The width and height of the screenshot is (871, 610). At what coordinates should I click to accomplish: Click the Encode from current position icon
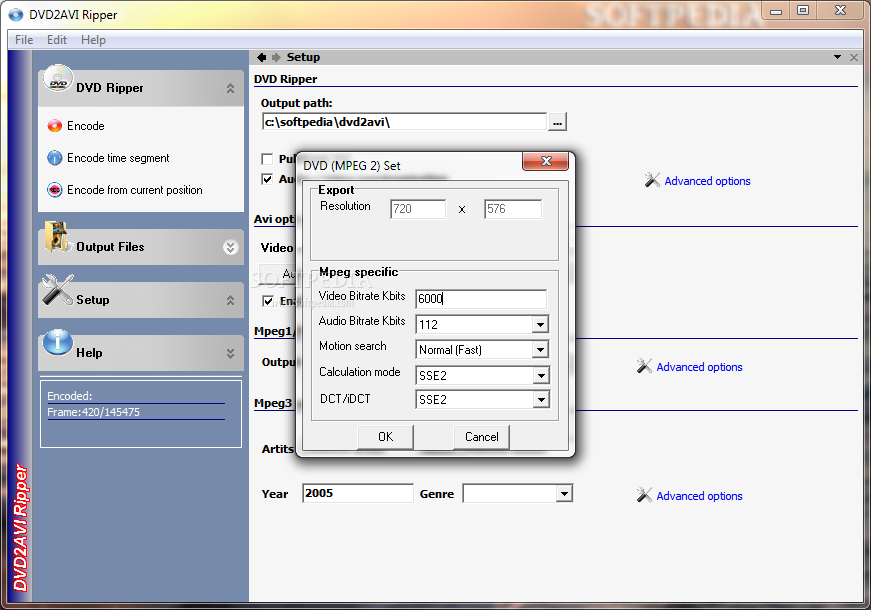pyautogui.click(x=54, y=190)
